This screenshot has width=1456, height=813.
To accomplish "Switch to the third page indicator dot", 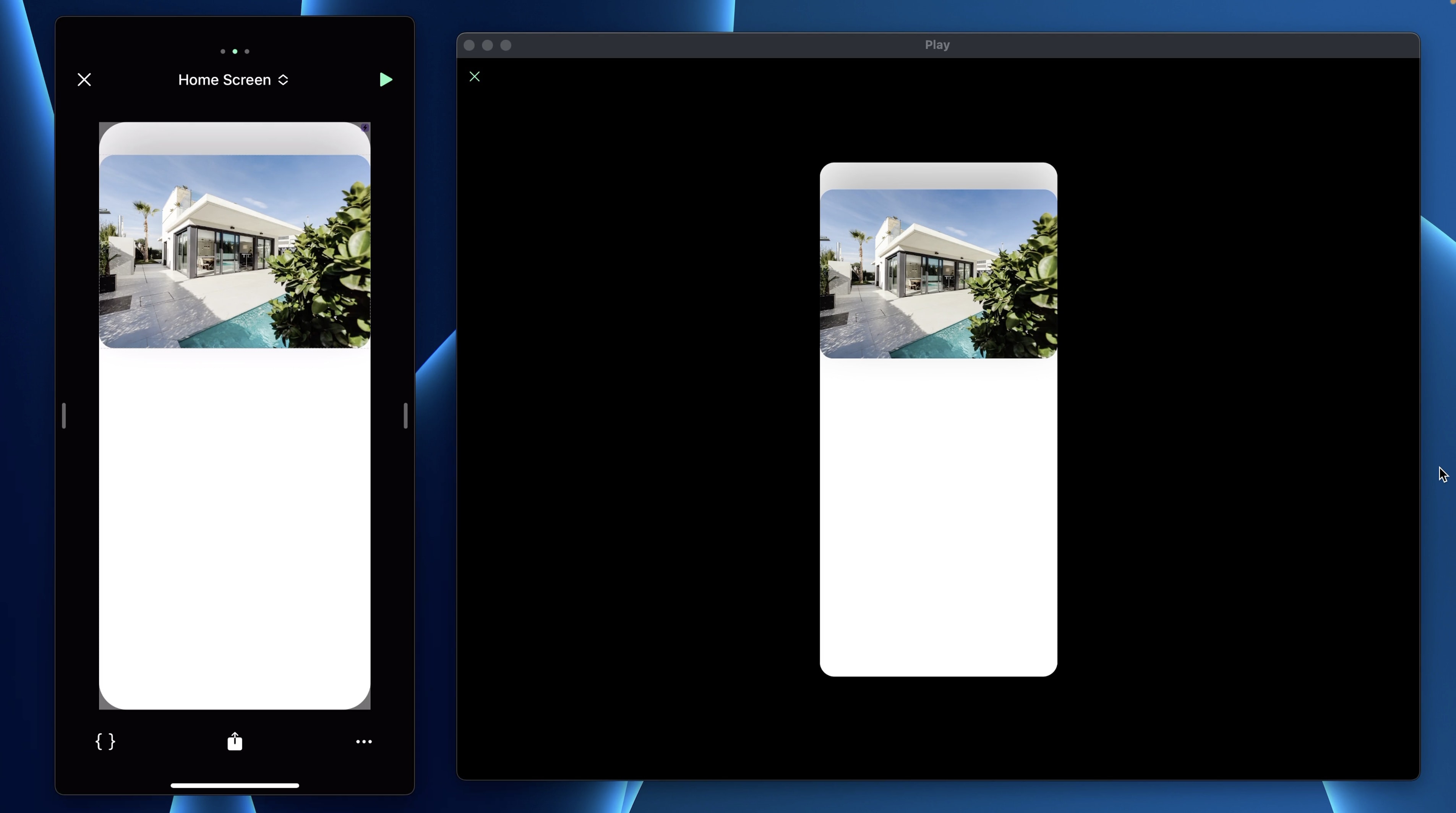I will coord(247,52).
